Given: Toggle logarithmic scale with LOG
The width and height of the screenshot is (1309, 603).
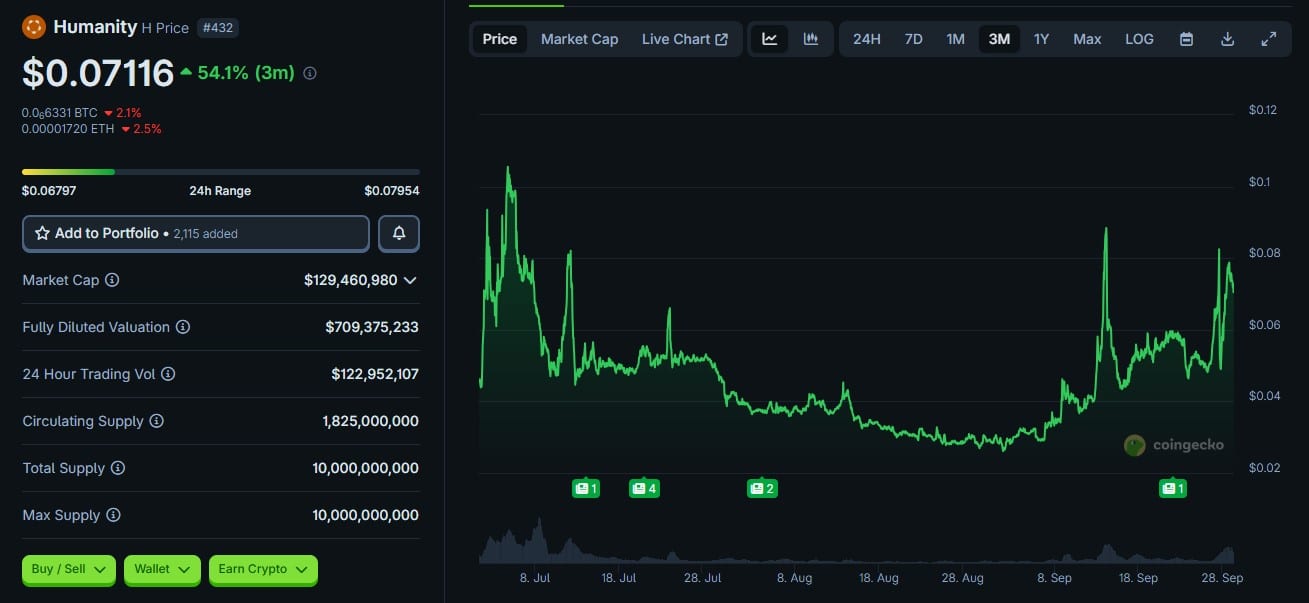Looking at the screenshot, I should [x=1139, y=38].
